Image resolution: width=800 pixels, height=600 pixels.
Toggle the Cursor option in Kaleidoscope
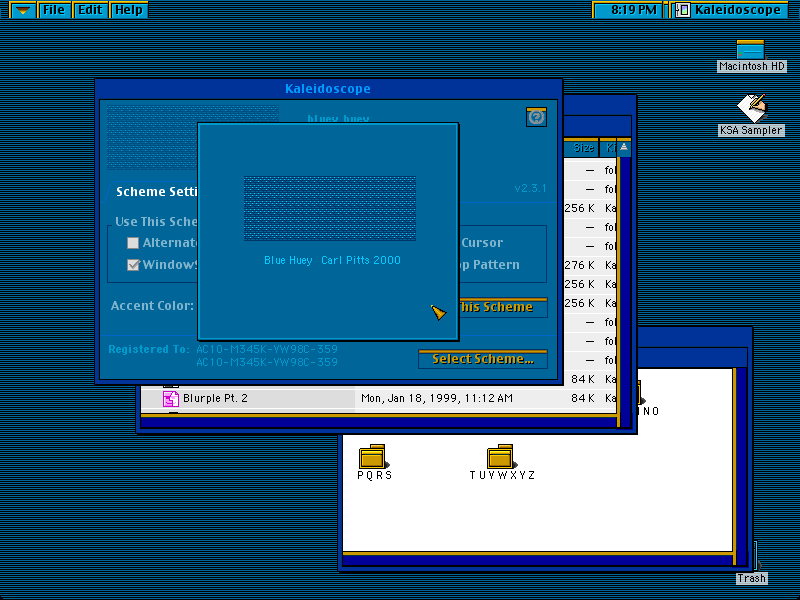[482, 243]
